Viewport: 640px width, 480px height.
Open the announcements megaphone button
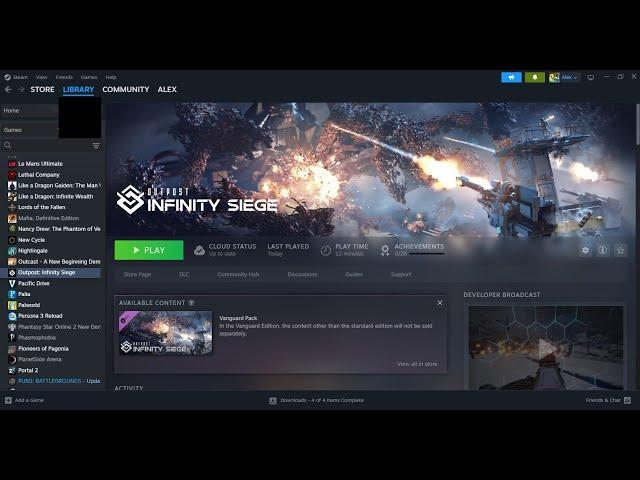coord(511,77)
